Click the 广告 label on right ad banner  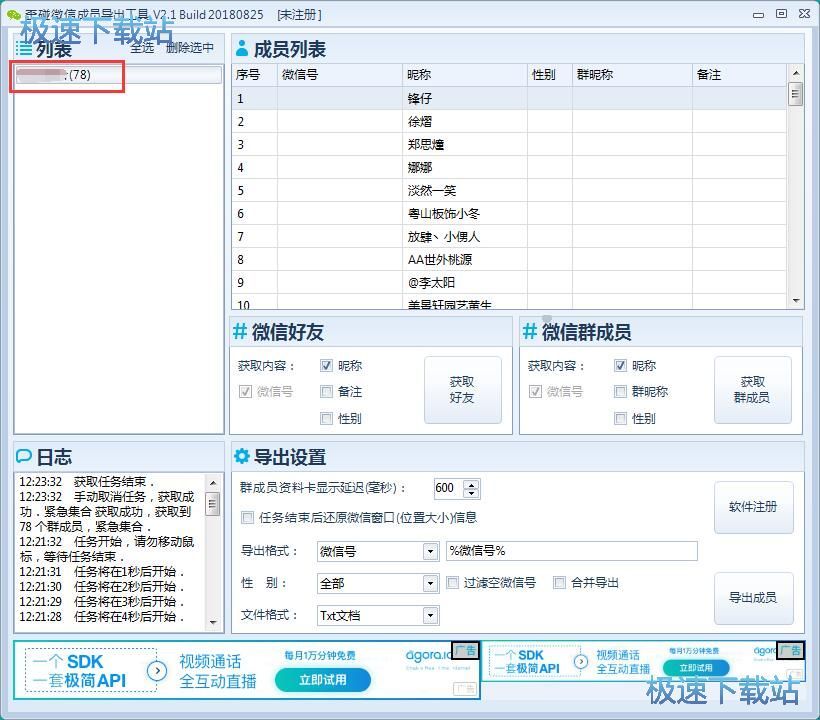pyautogui.click(x=790, y=650)
